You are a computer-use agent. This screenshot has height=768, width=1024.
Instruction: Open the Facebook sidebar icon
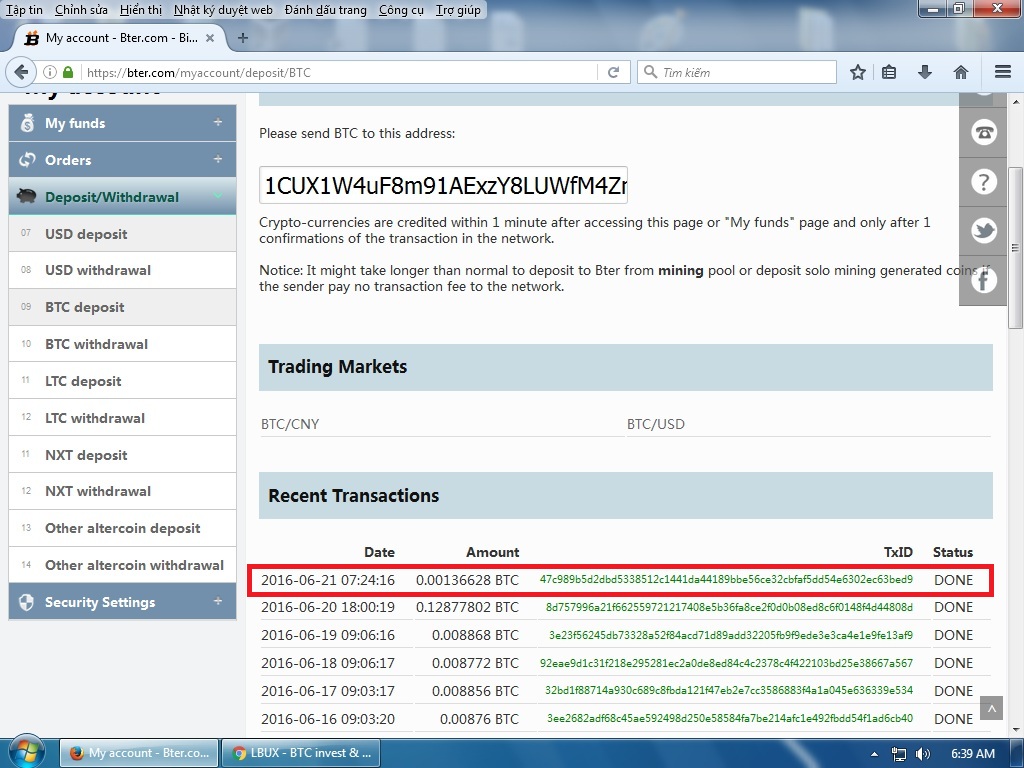(984, 280)
